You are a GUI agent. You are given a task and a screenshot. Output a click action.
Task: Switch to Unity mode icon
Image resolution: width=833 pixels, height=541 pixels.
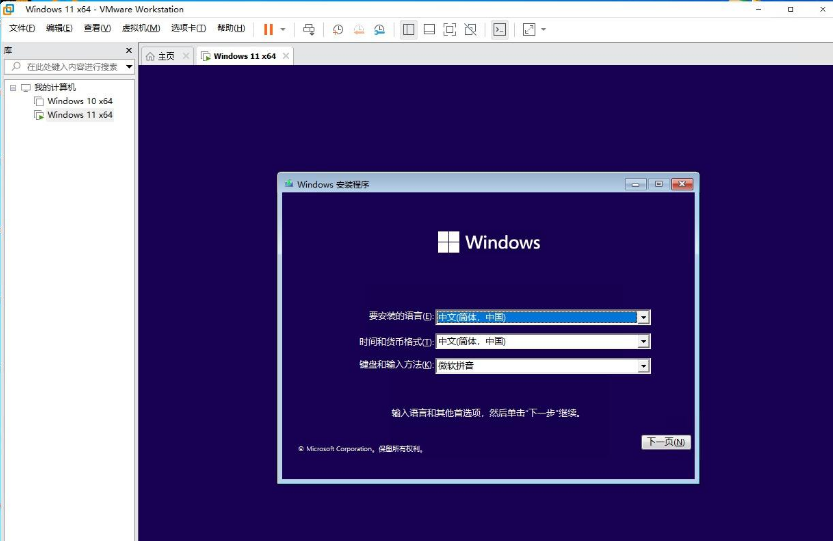[x=471, y=29]
